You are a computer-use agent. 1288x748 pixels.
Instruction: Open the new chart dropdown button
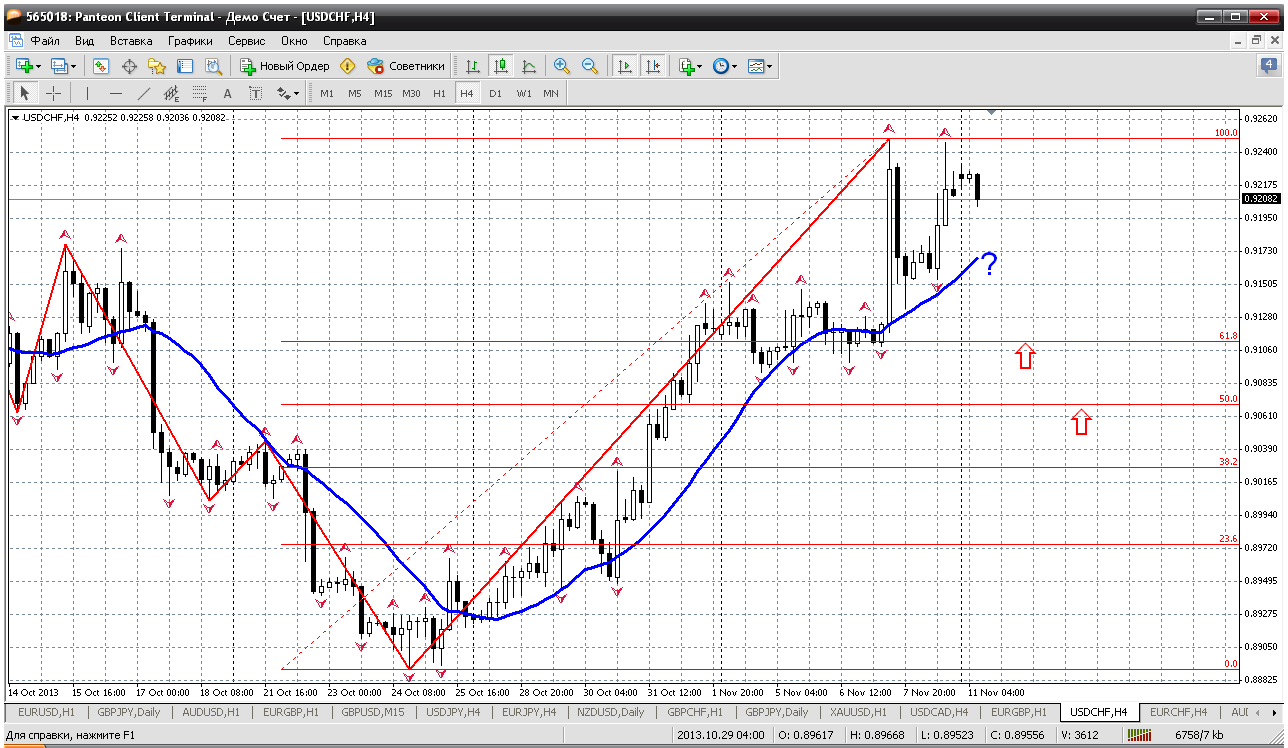click(27, 66)
